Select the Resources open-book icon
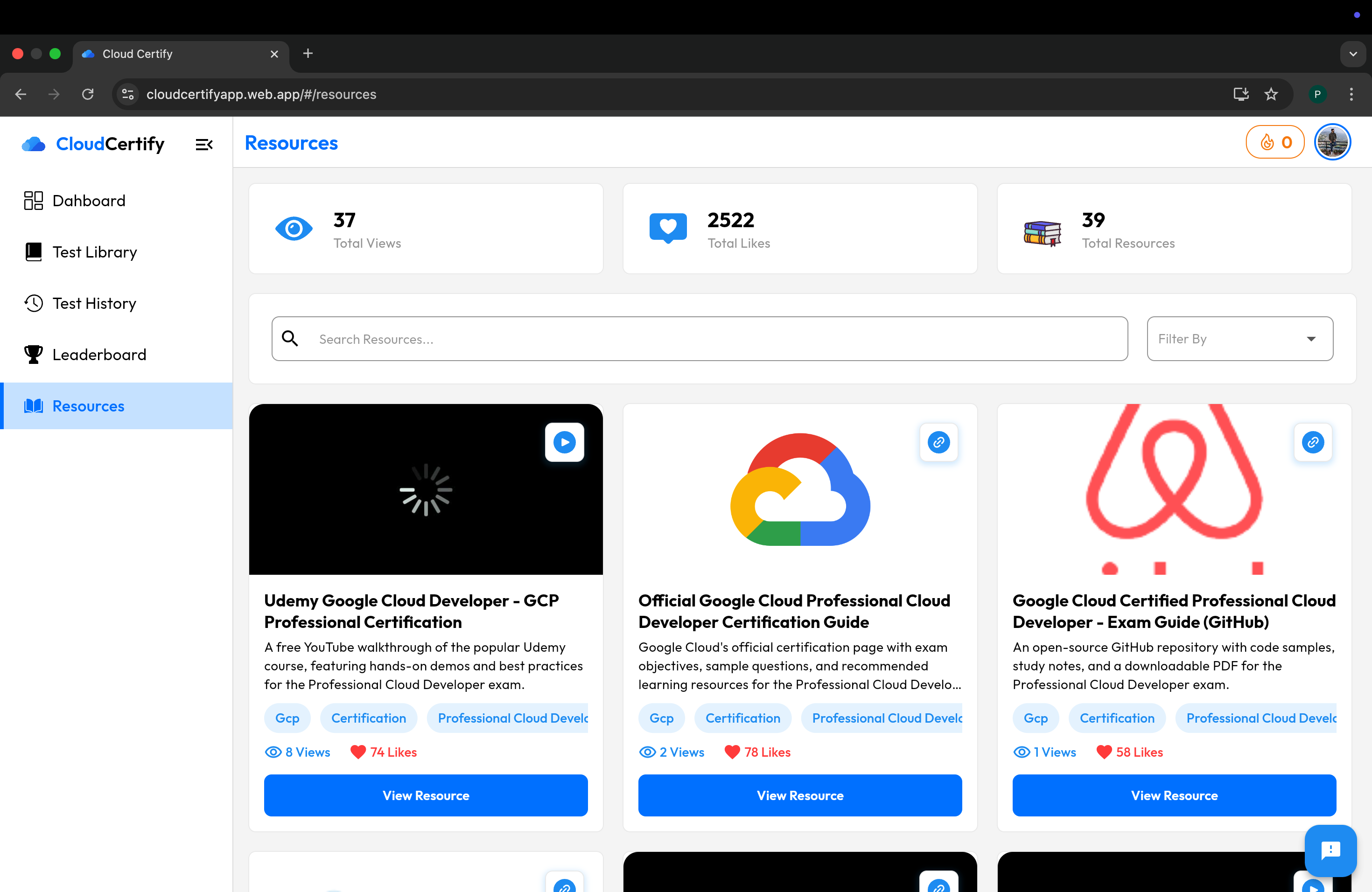The width and height of the screenshot is (1372, 892). (34, 406)
